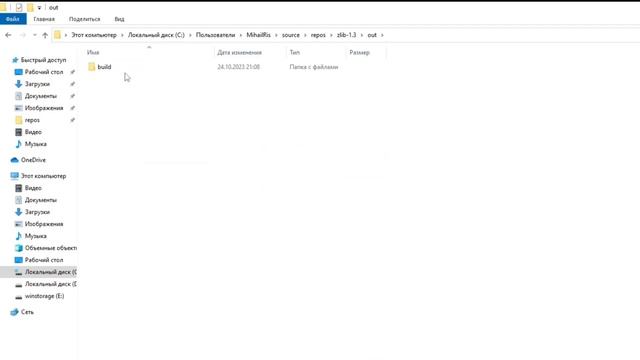Open Видео under Этот компьютер
Screen dimensions: 640x360
pyautogui.click(x=33, y=188)
